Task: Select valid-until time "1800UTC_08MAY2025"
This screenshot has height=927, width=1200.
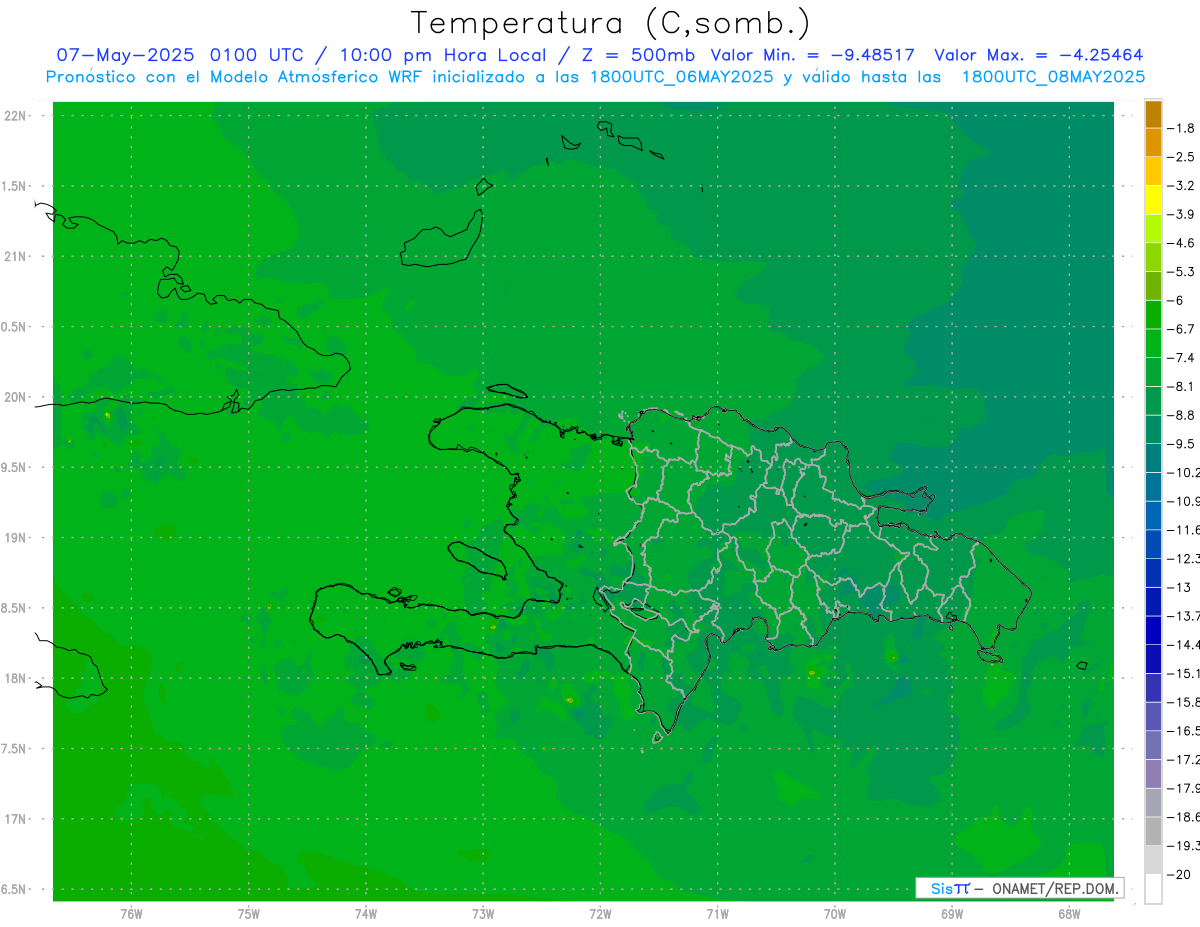Action: (1053, 77)
